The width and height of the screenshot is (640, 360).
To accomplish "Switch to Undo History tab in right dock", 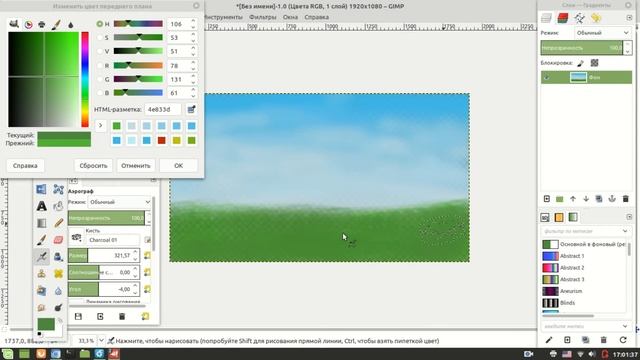I will pos(596,18).
